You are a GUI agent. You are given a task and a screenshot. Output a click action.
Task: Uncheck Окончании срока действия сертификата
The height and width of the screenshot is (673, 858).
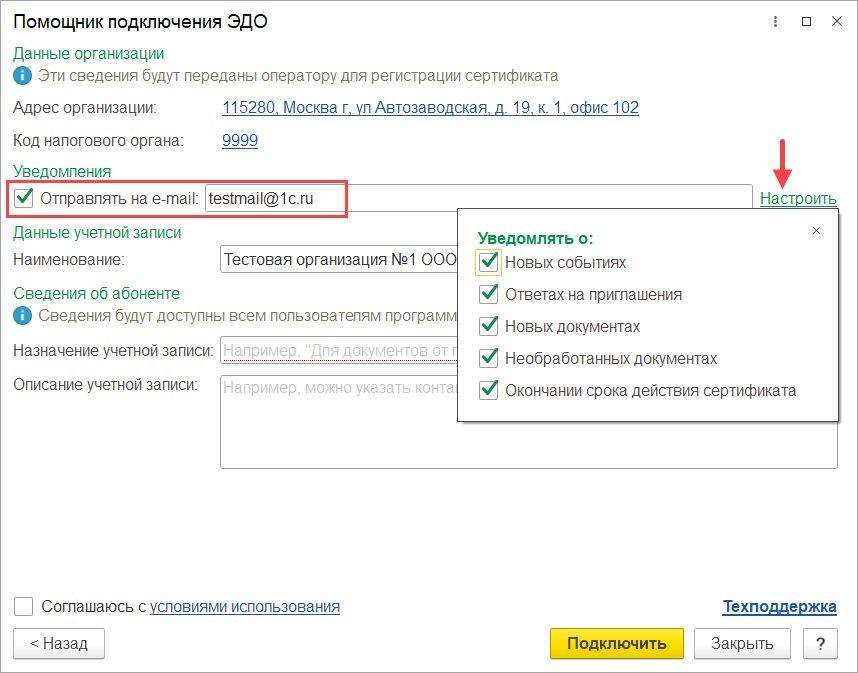pos(489,390)
